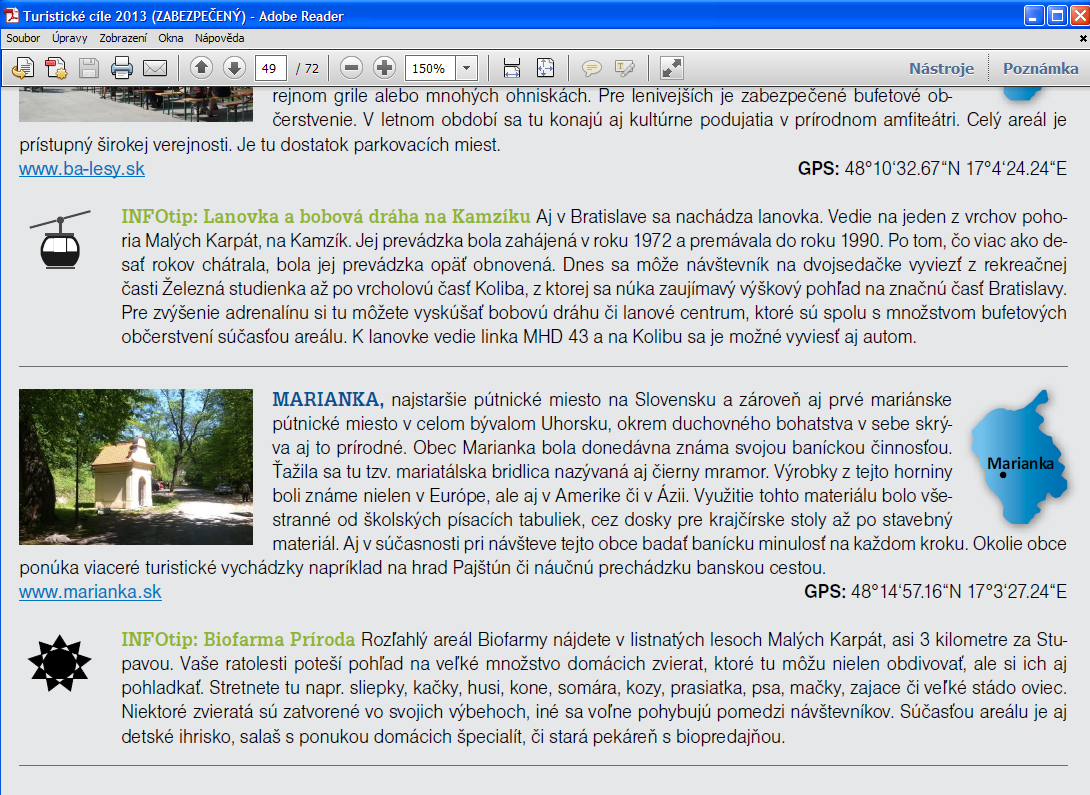
Task: Go to next page with down arrow
Action: pyautogui.click(x=233, y=68)
